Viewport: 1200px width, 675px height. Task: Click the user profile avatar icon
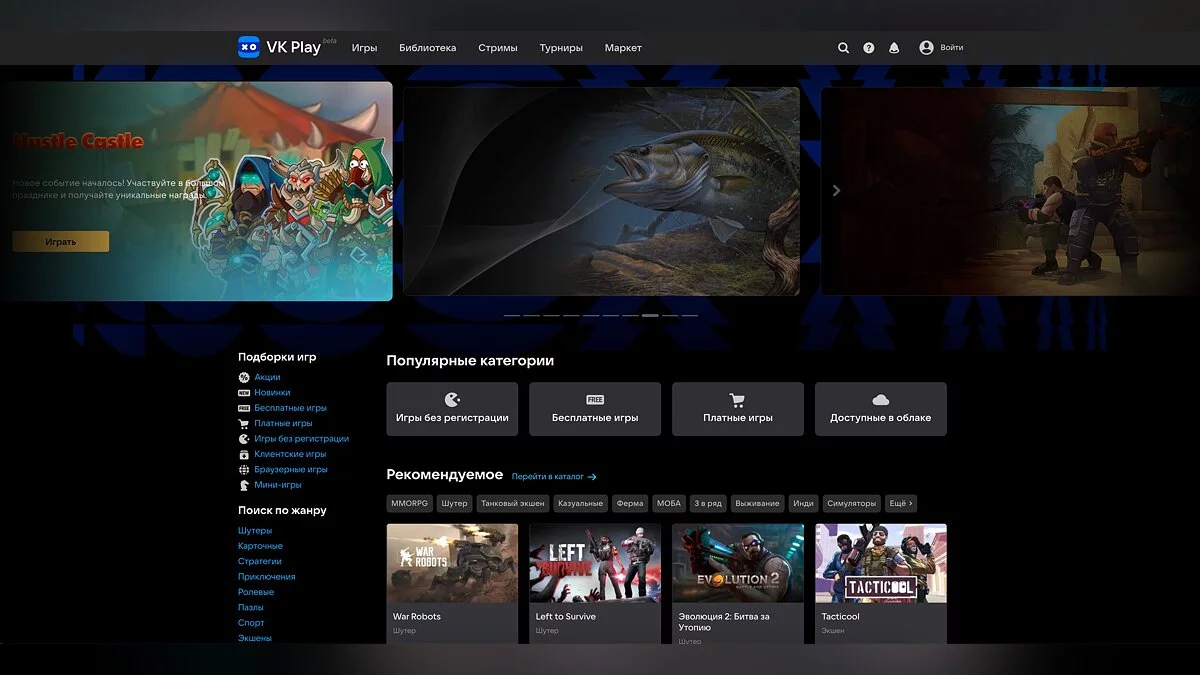(x=926, y=48)
